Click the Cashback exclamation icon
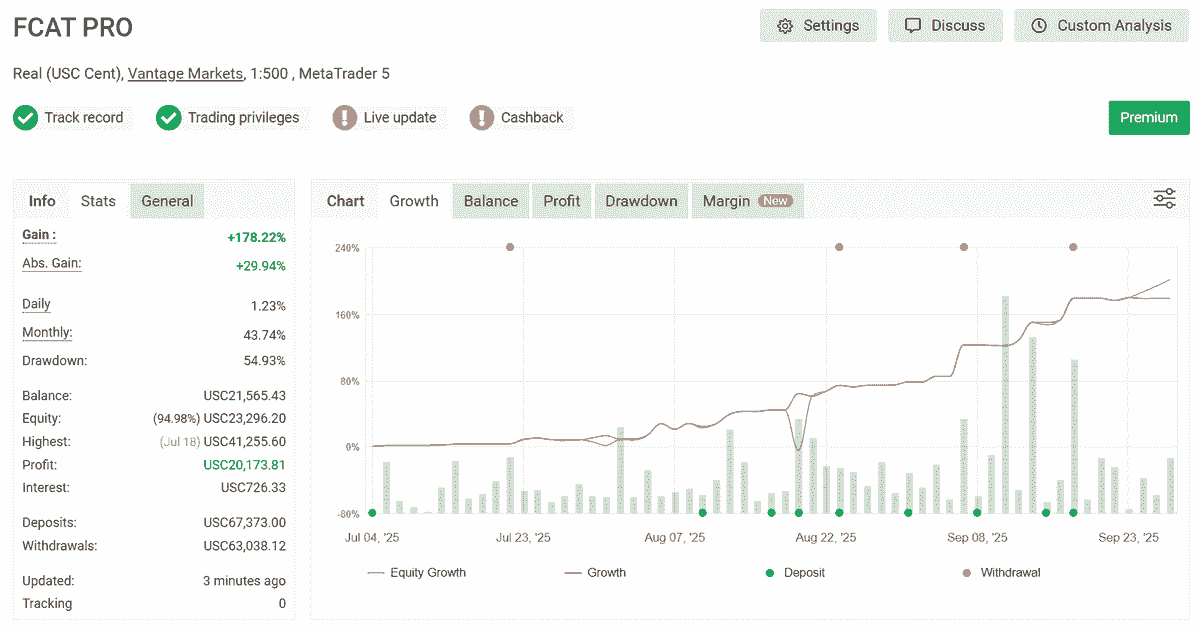Screen dimensions: 1200x632 (x=482, y=118)
